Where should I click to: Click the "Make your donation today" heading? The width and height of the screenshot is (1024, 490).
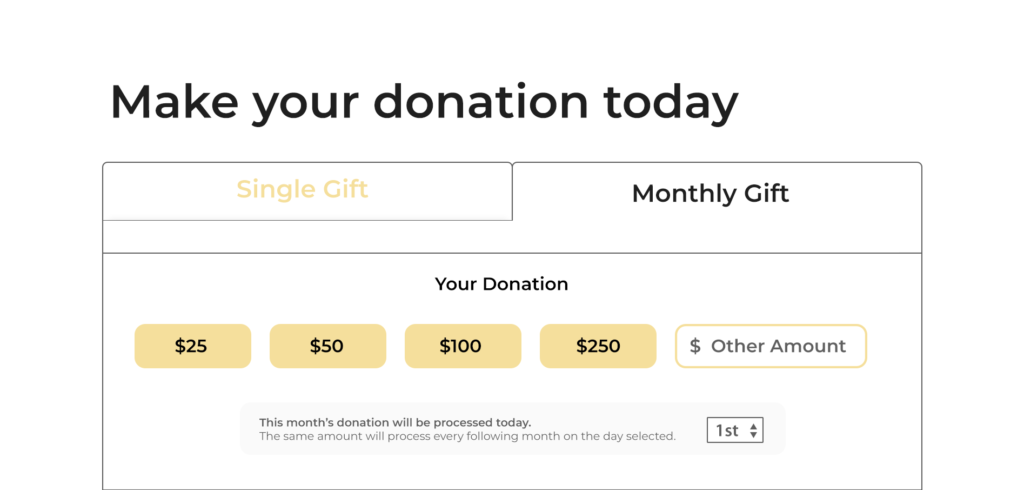pos(424,102)
